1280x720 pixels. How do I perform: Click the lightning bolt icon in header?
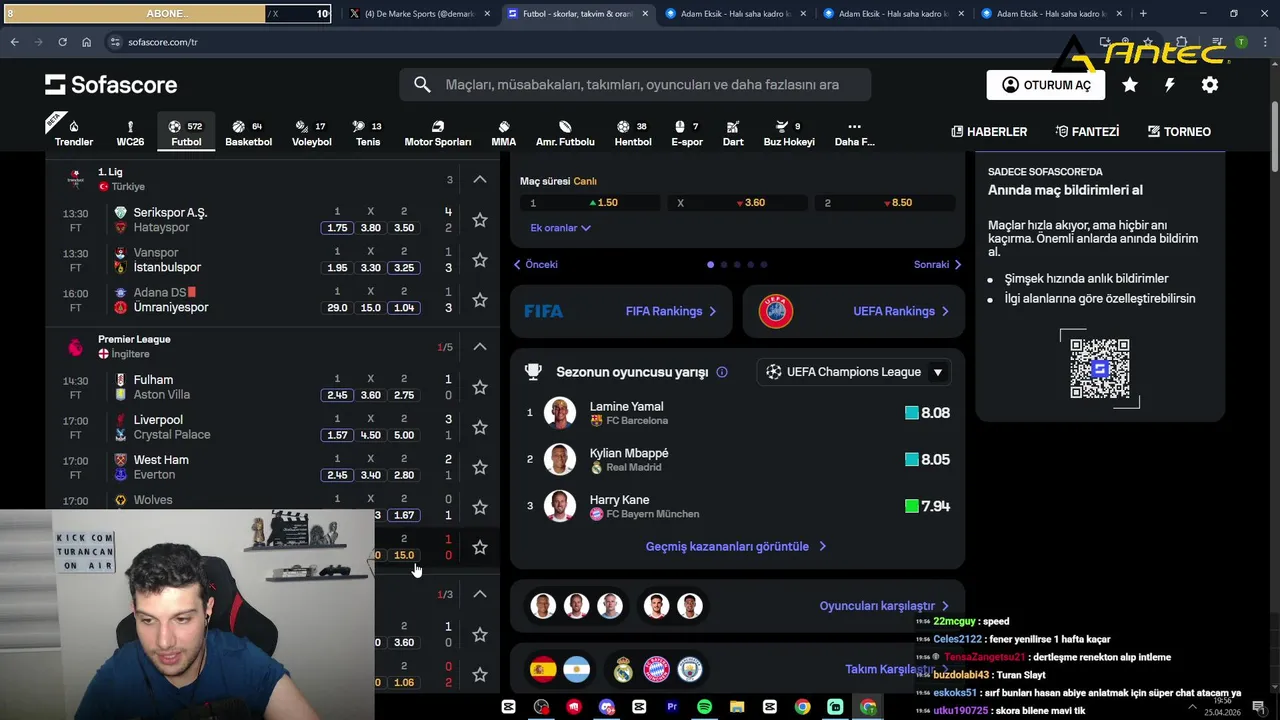click(x=1169, y=85)
